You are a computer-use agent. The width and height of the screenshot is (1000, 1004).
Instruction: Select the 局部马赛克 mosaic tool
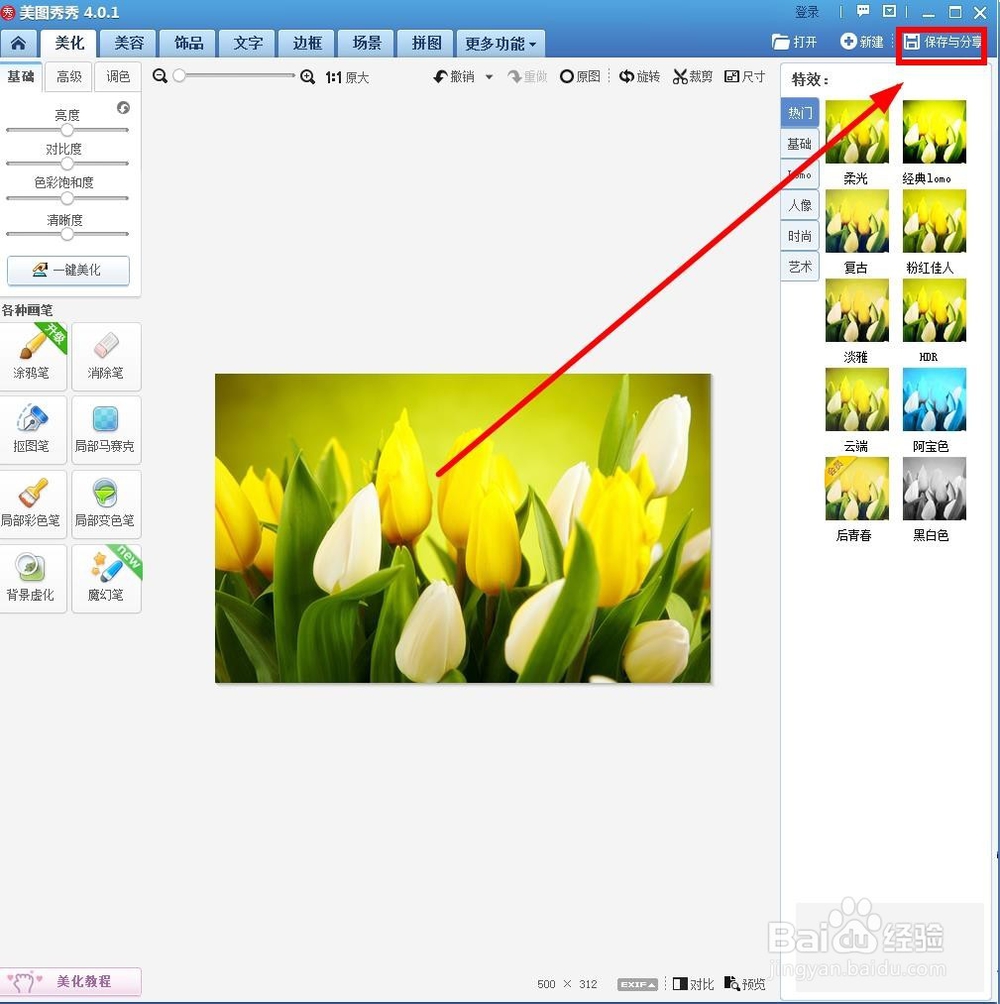[106, 430]
